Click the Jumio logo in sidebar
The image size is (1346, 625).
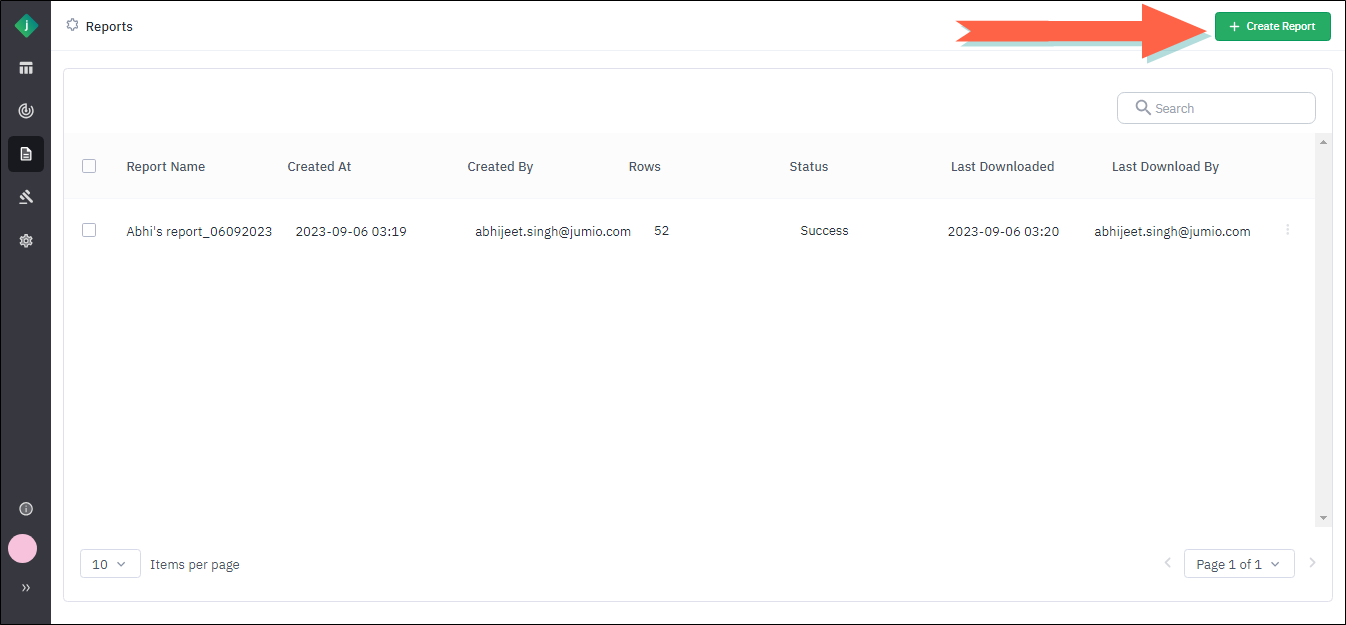point(26,27)
